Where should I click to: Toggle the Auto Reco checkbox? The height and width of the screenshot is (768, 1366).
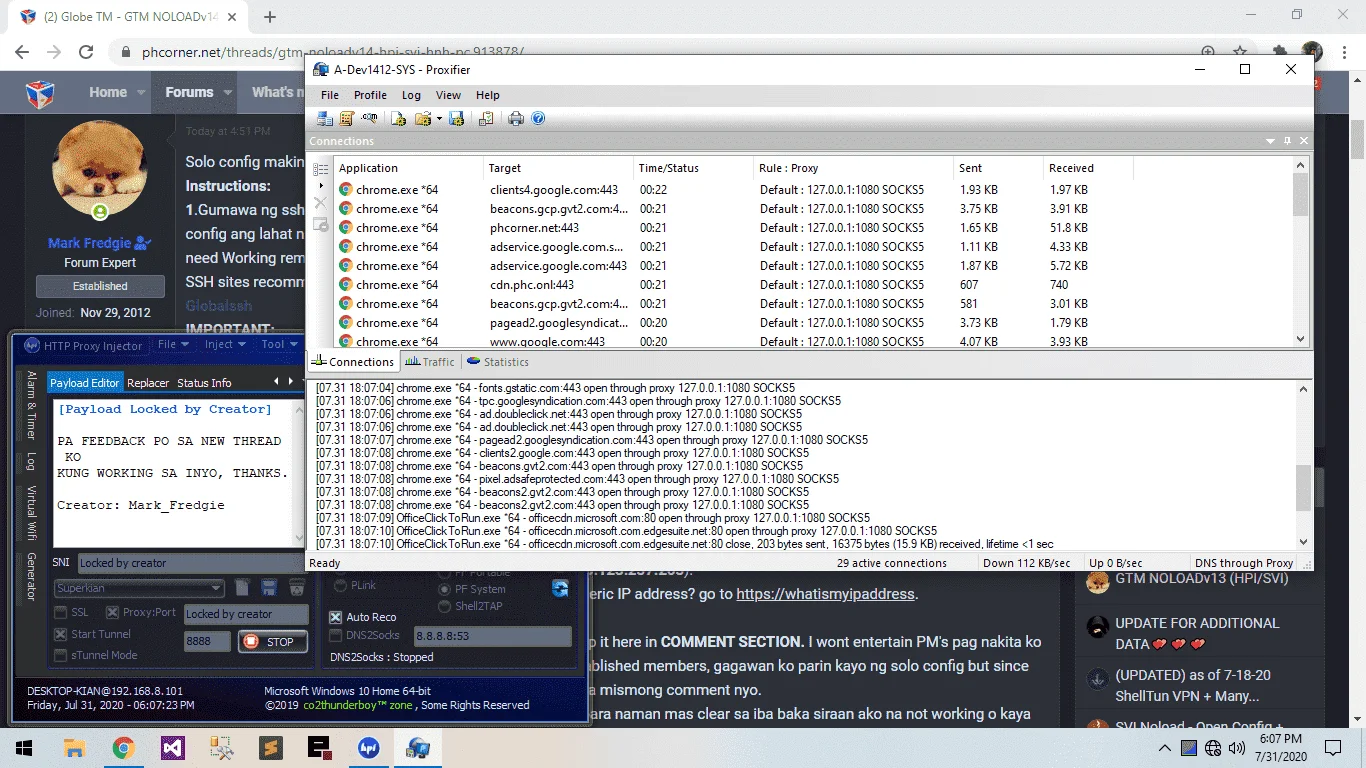point(336,617)
